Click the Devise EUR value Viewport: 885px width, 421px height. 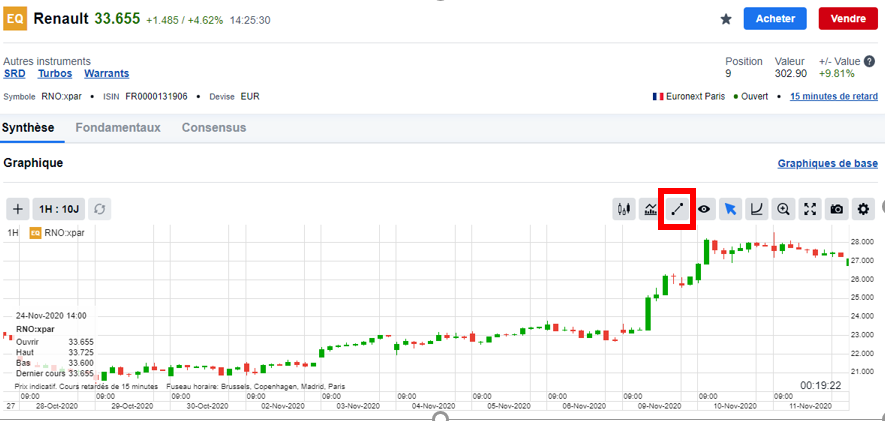pyautogui.click(x=250, y=97)
